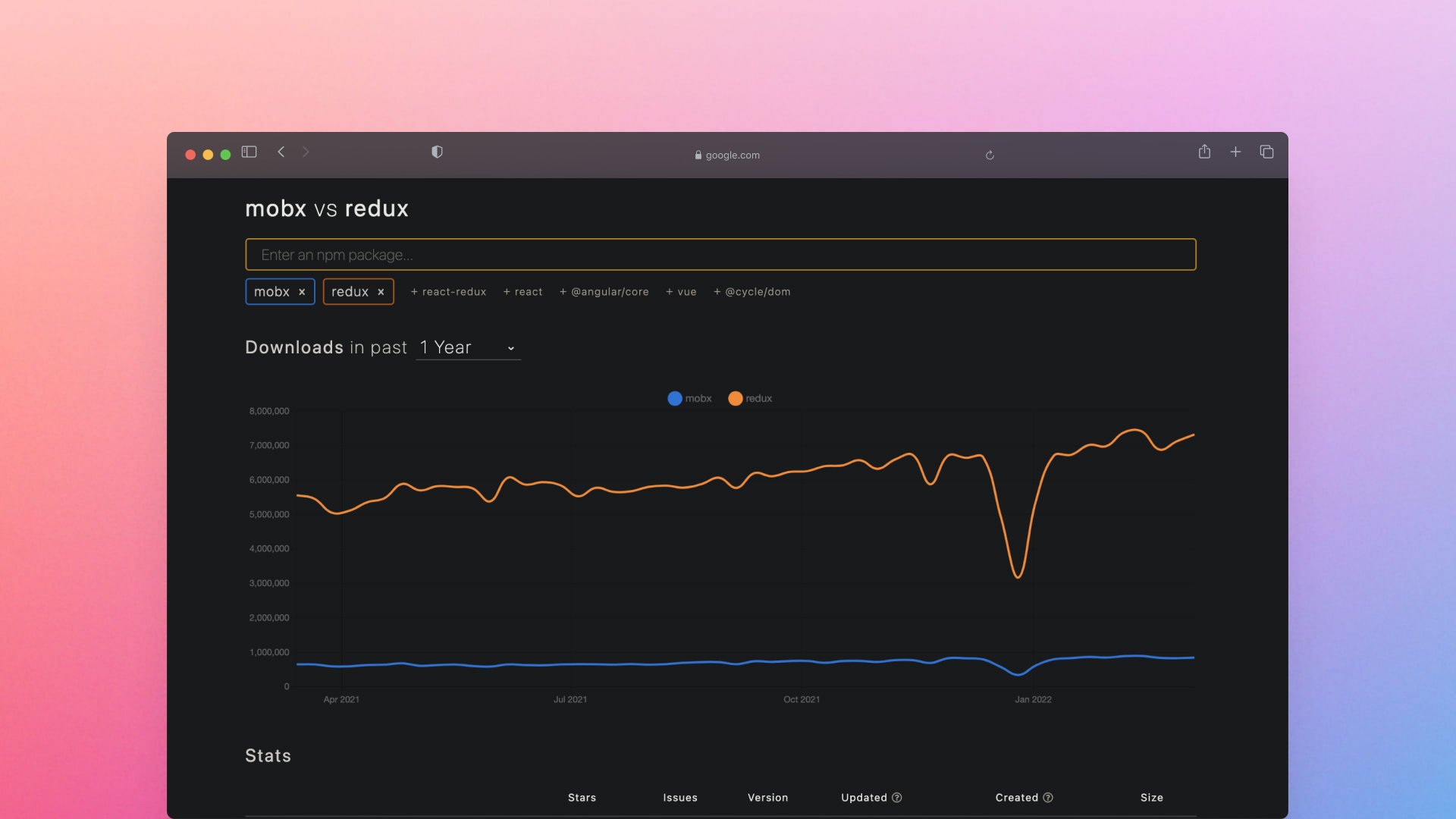Click the Issues column header

[x=680, y=798]
